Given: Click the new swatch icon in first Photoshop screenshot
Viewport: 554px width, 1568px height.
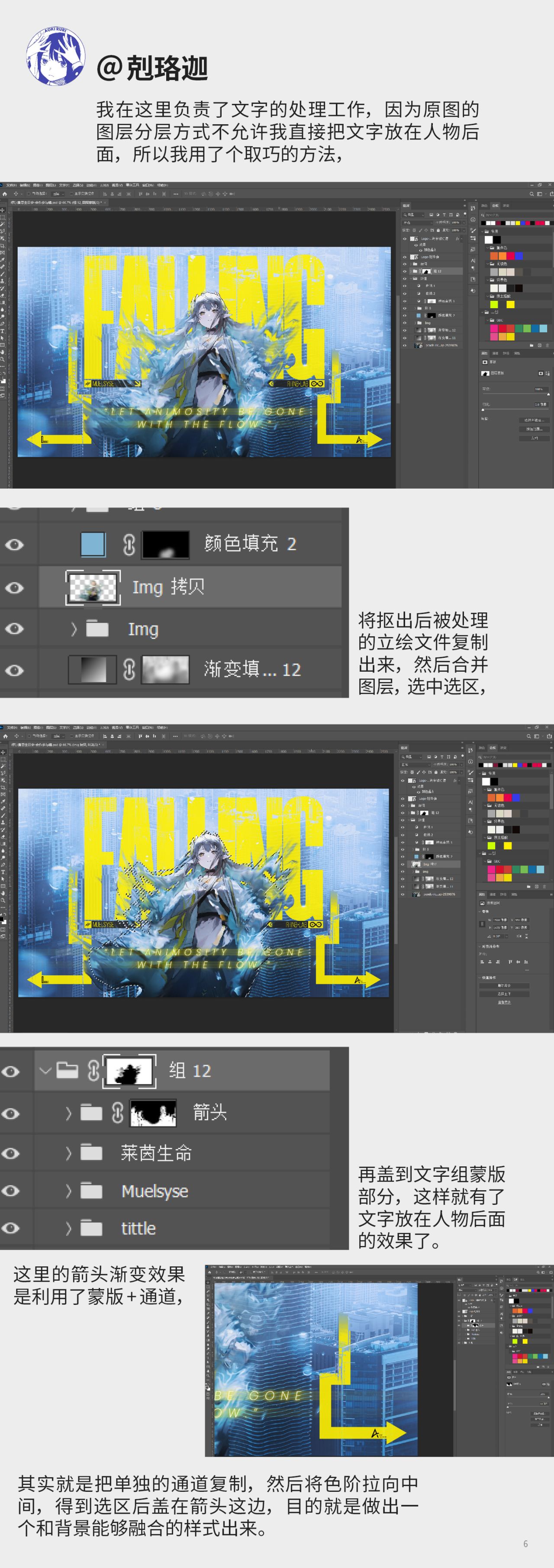Looking at the screenshot, I should pos(539,345).
